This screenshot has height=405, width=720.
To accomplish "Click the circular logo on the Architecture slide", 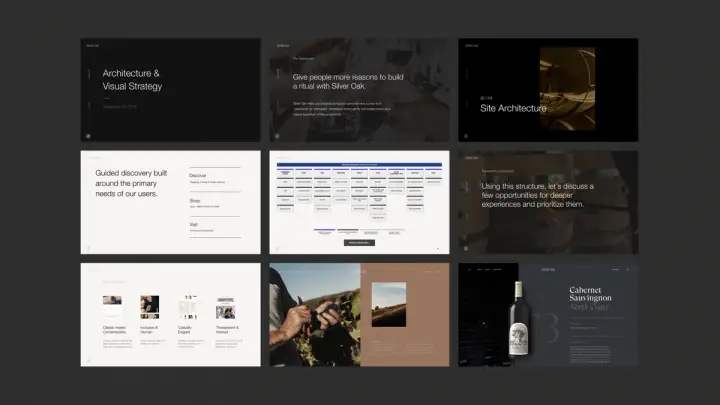I will coord(88,136).
